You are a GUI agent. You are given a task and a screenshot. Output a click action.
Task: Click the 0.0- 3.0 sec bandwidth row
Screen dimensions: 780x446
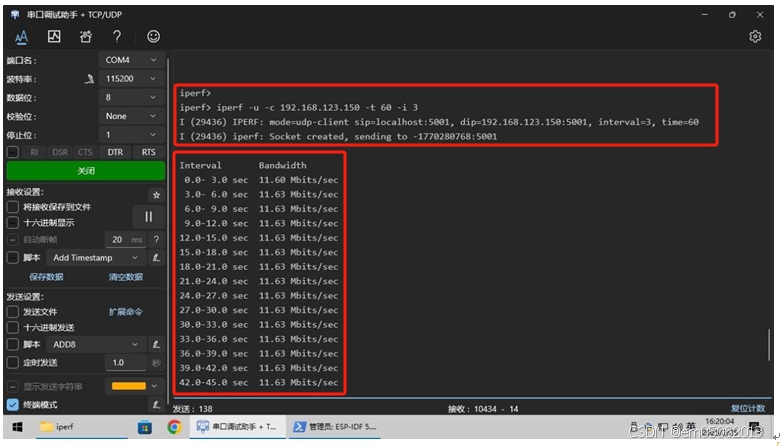click(260, 180)
